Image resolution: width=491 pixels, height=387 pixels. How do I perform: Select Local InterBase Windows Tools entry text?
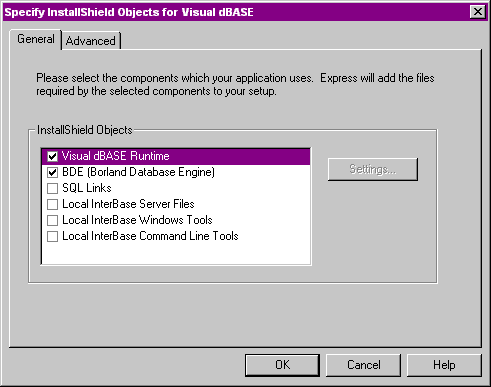[x=137, y=220]
